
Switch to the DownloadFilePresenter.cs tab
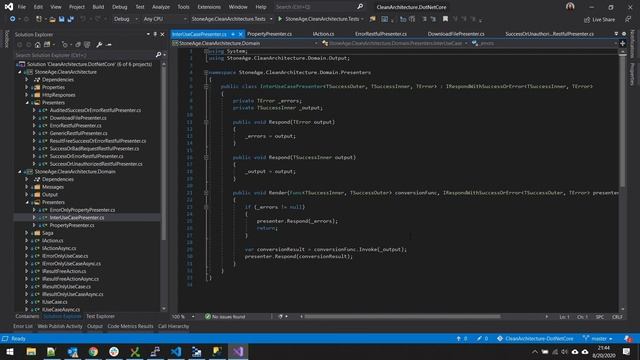(456, 34)
